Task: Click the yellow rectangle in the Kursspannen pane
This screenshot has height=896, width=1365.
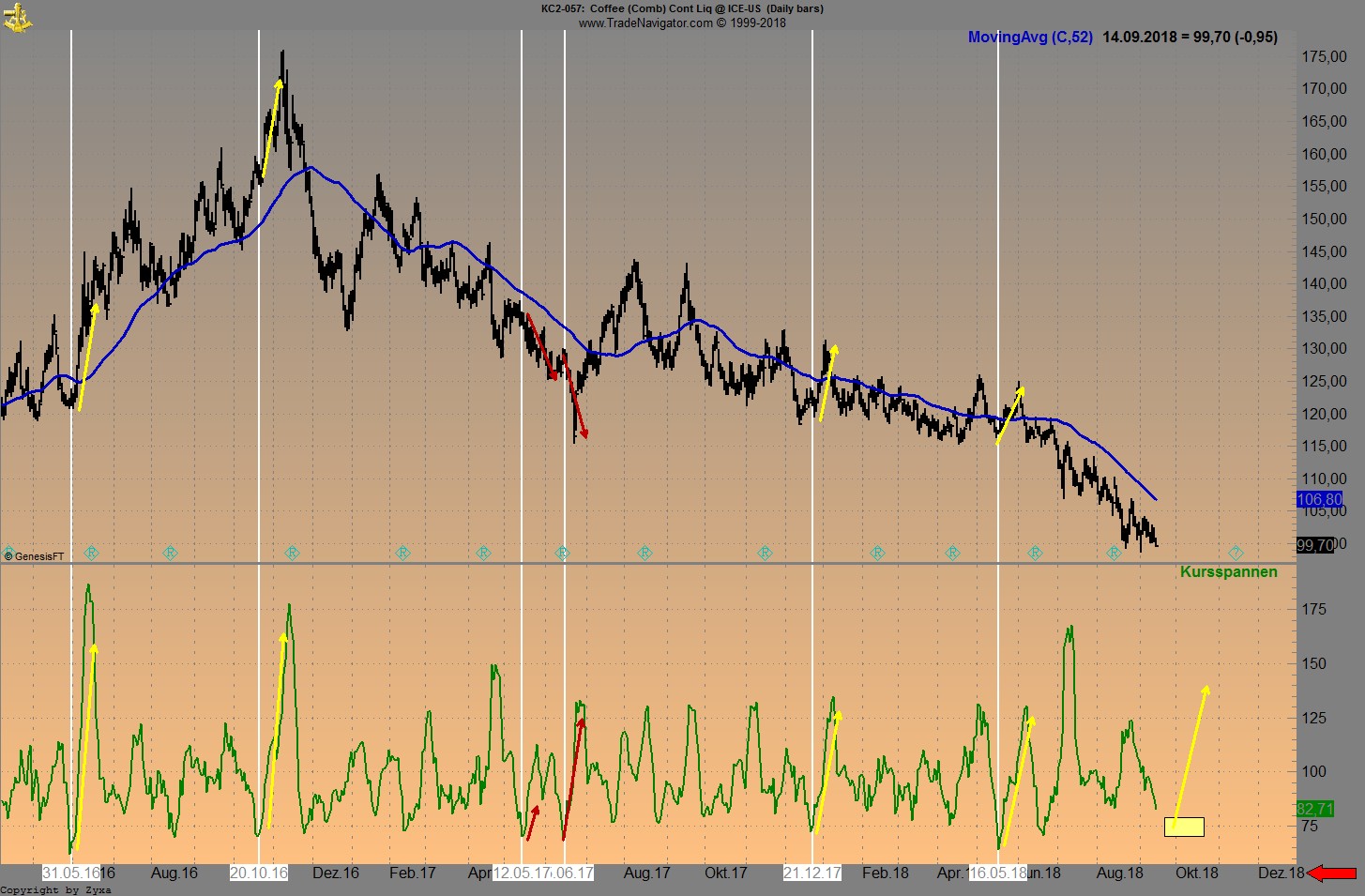Action: click(1184, 827)
